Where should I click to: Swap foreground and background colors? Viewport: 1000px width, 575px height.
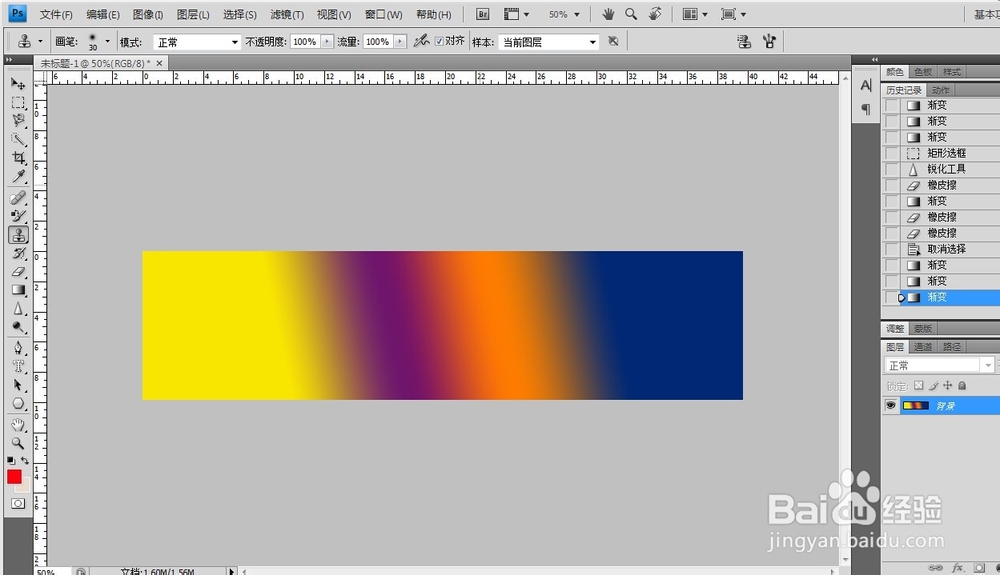pyautogui.click(x=25, y=460)
